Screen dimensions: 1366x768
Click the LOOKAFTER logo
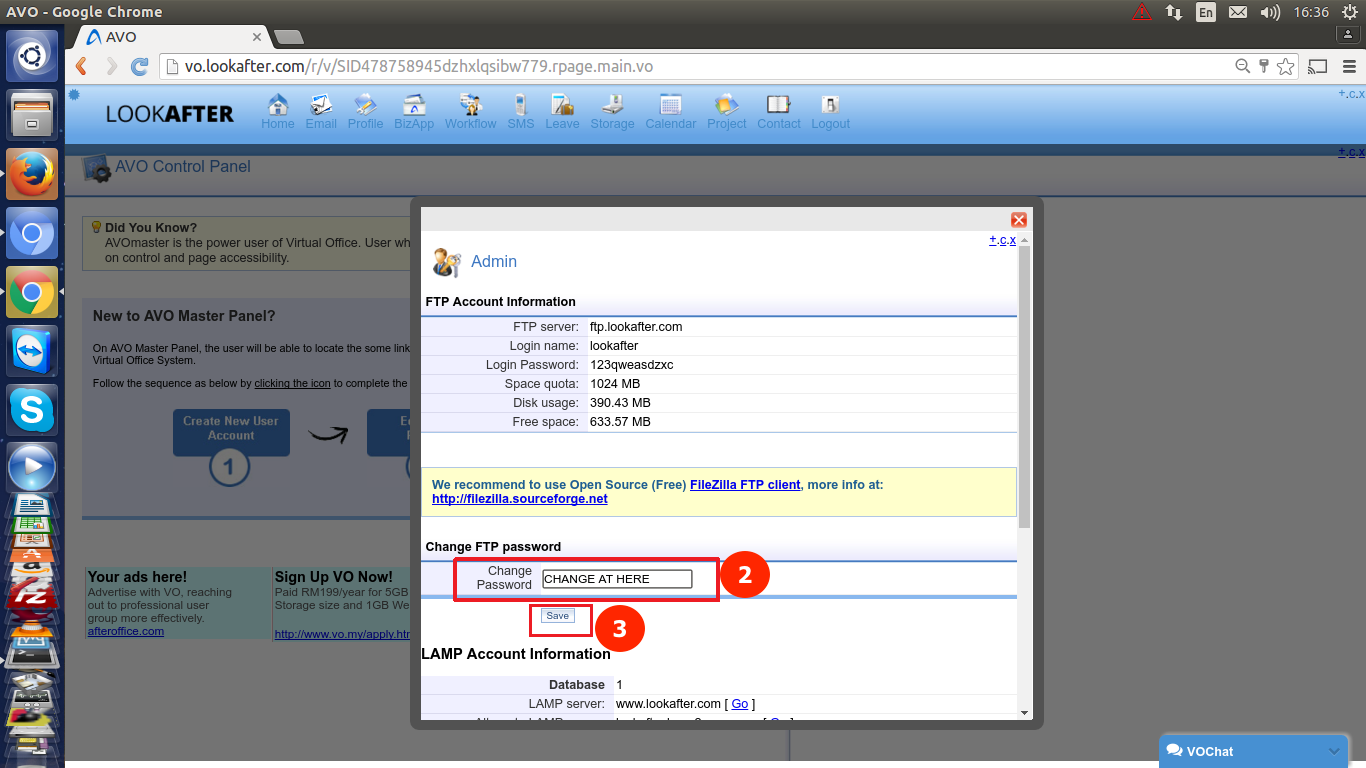[170, 114]
